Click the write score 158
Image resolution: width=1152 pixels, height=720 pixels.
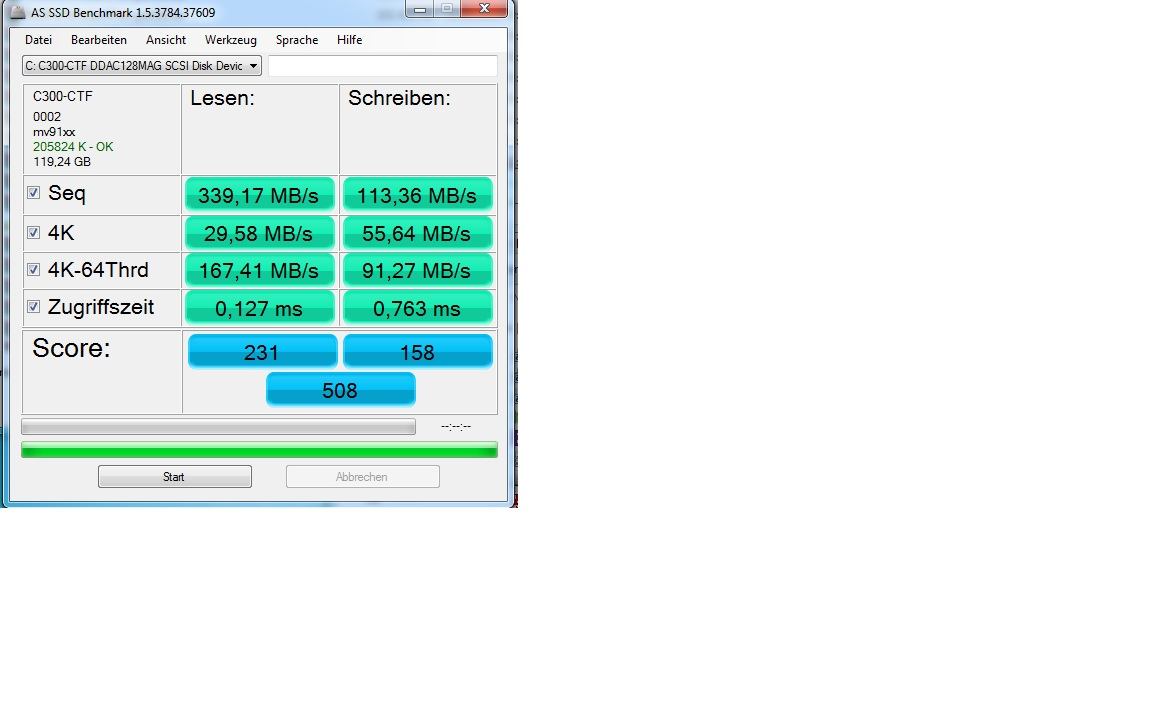click(x=417, y=351)
